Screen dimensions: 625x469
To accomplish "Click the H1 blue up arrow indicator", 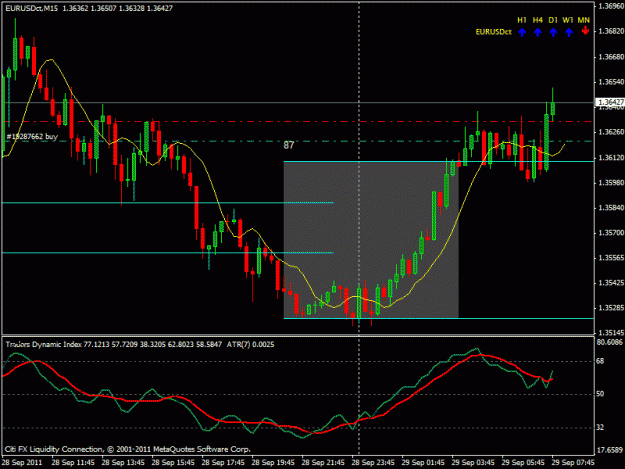I will click(522, 32).
